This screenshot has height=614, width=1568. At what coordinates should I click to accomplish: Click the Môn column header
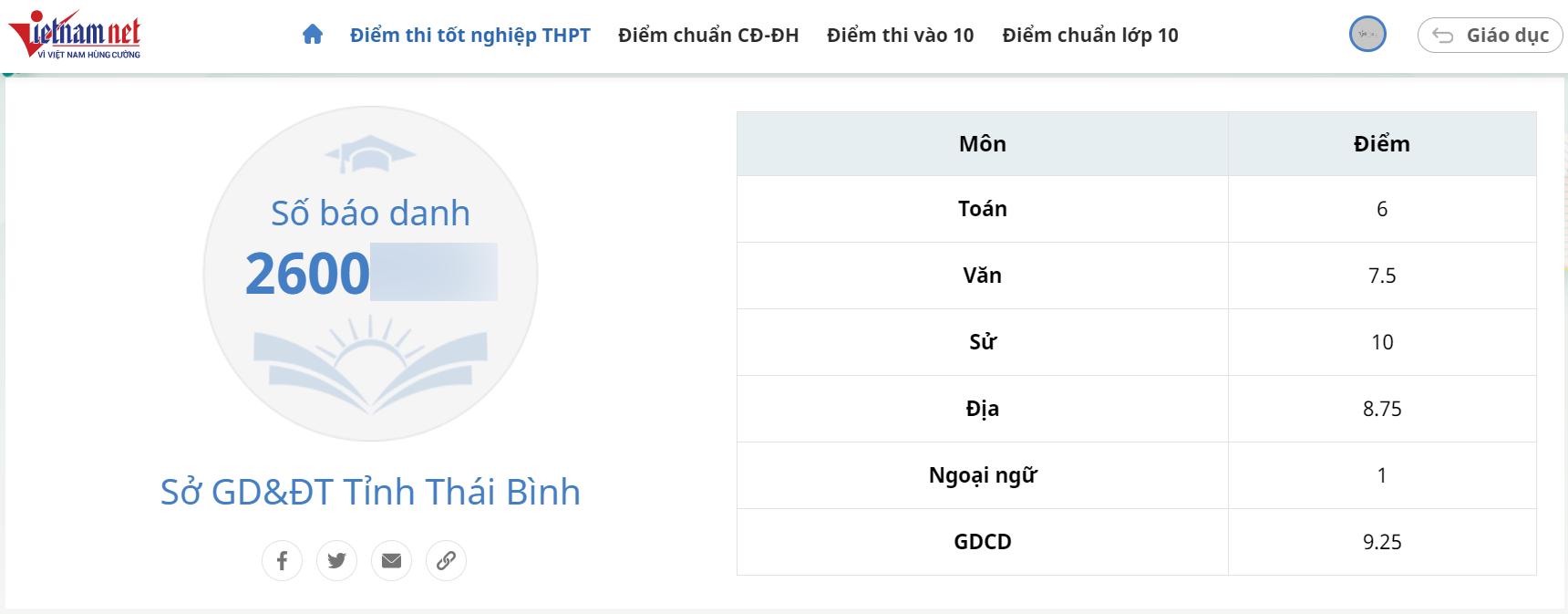(983, 143)
